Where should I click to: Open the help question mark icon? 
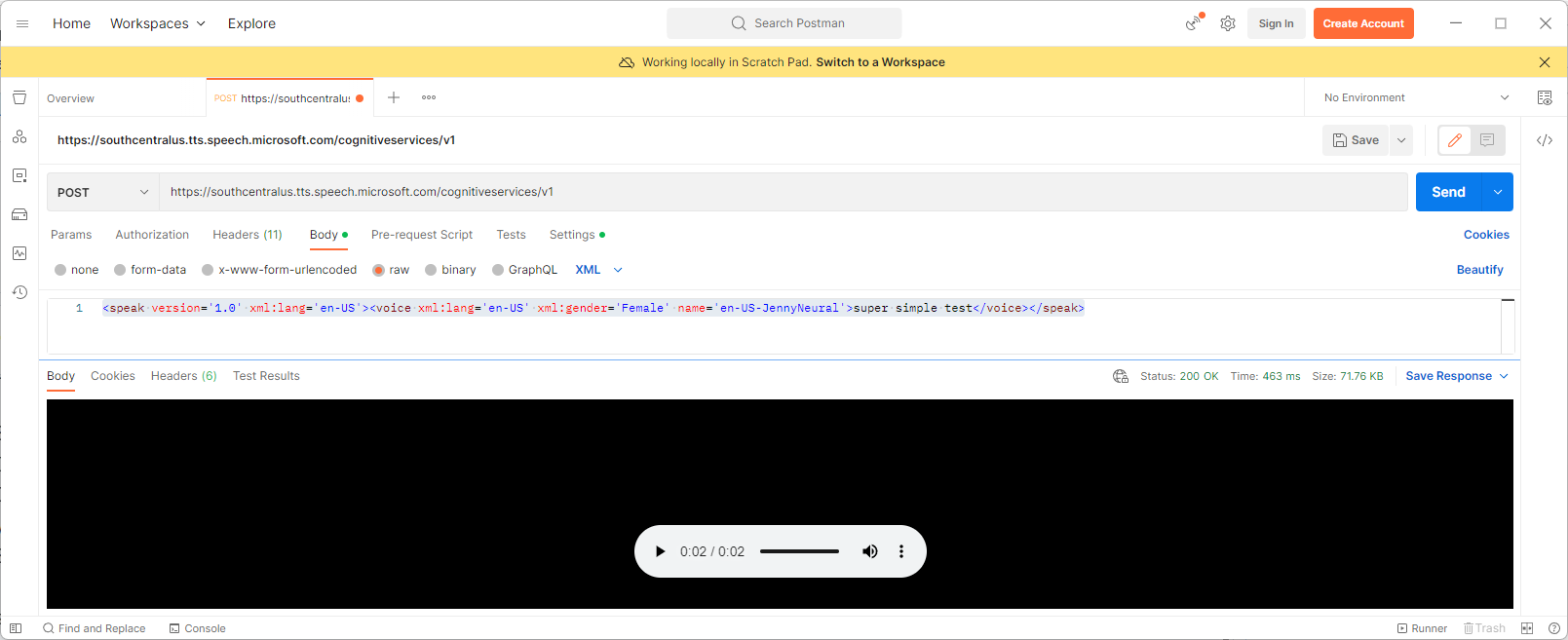pyautogui.click(x=1554, y=628)
